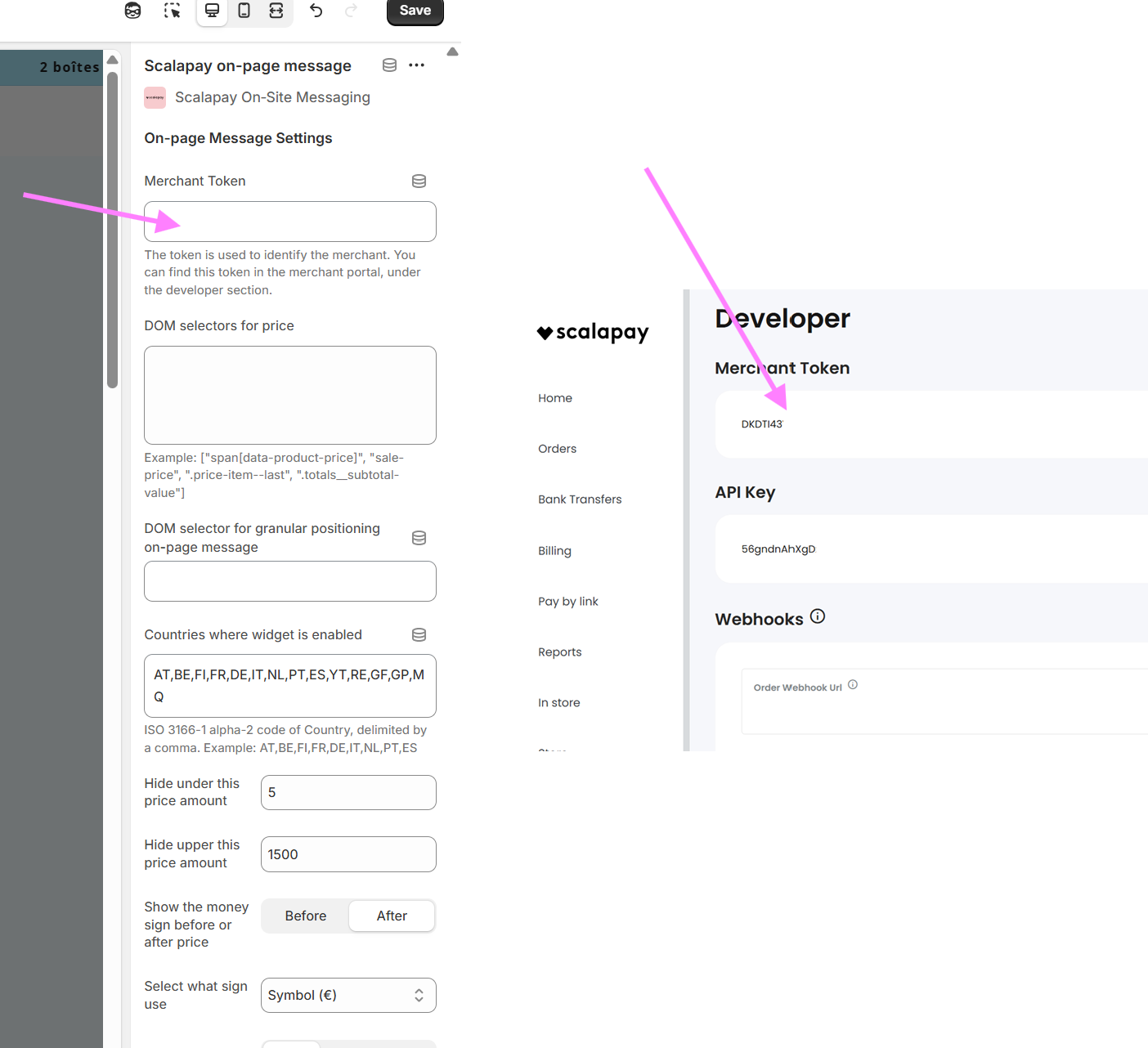Click the granular positioning selector input
Viewport: 1148px width, 1048px height.
coord(290,581)
